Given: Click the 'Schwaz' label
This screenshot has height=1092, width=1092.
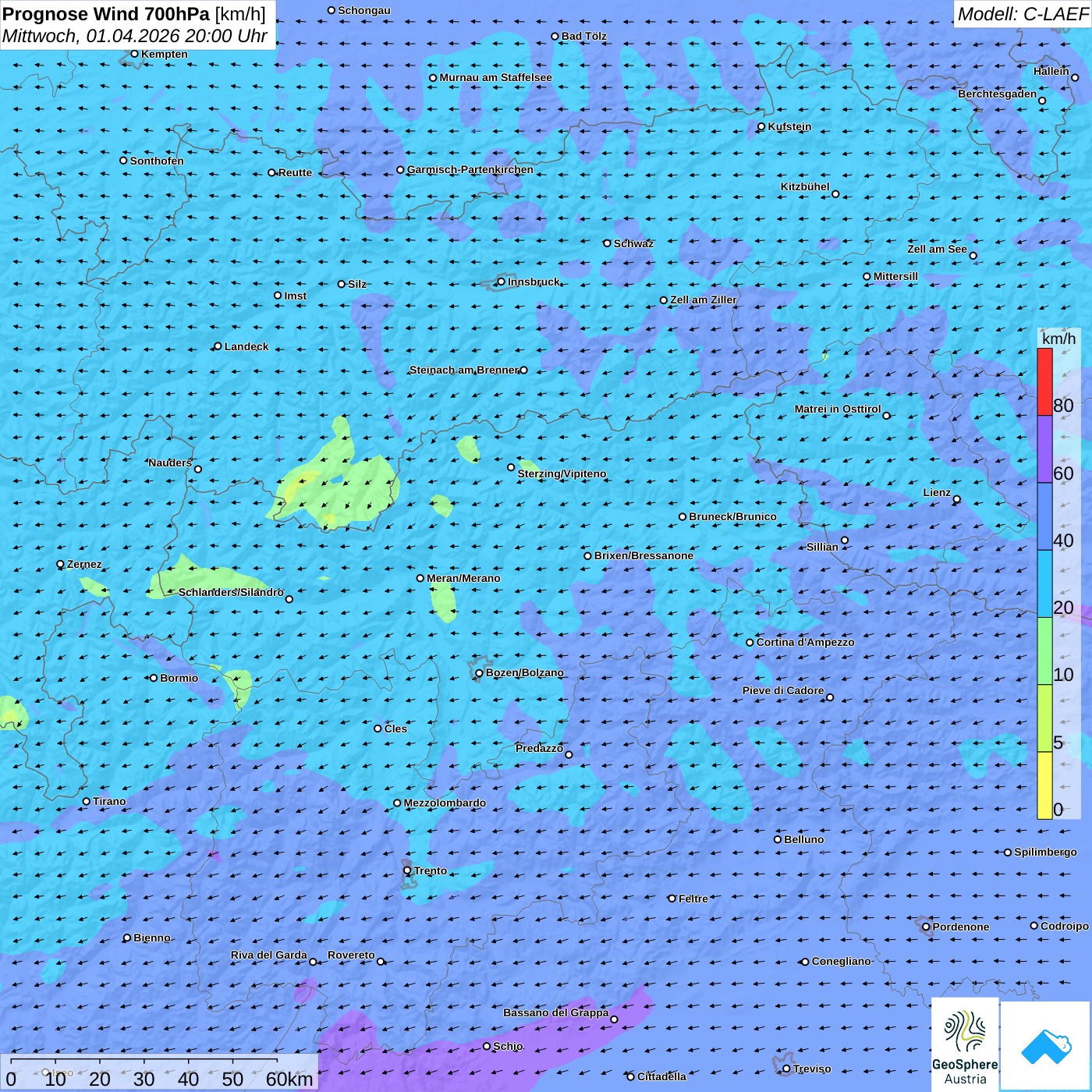Looking at the screenshot, I should 633,243.
